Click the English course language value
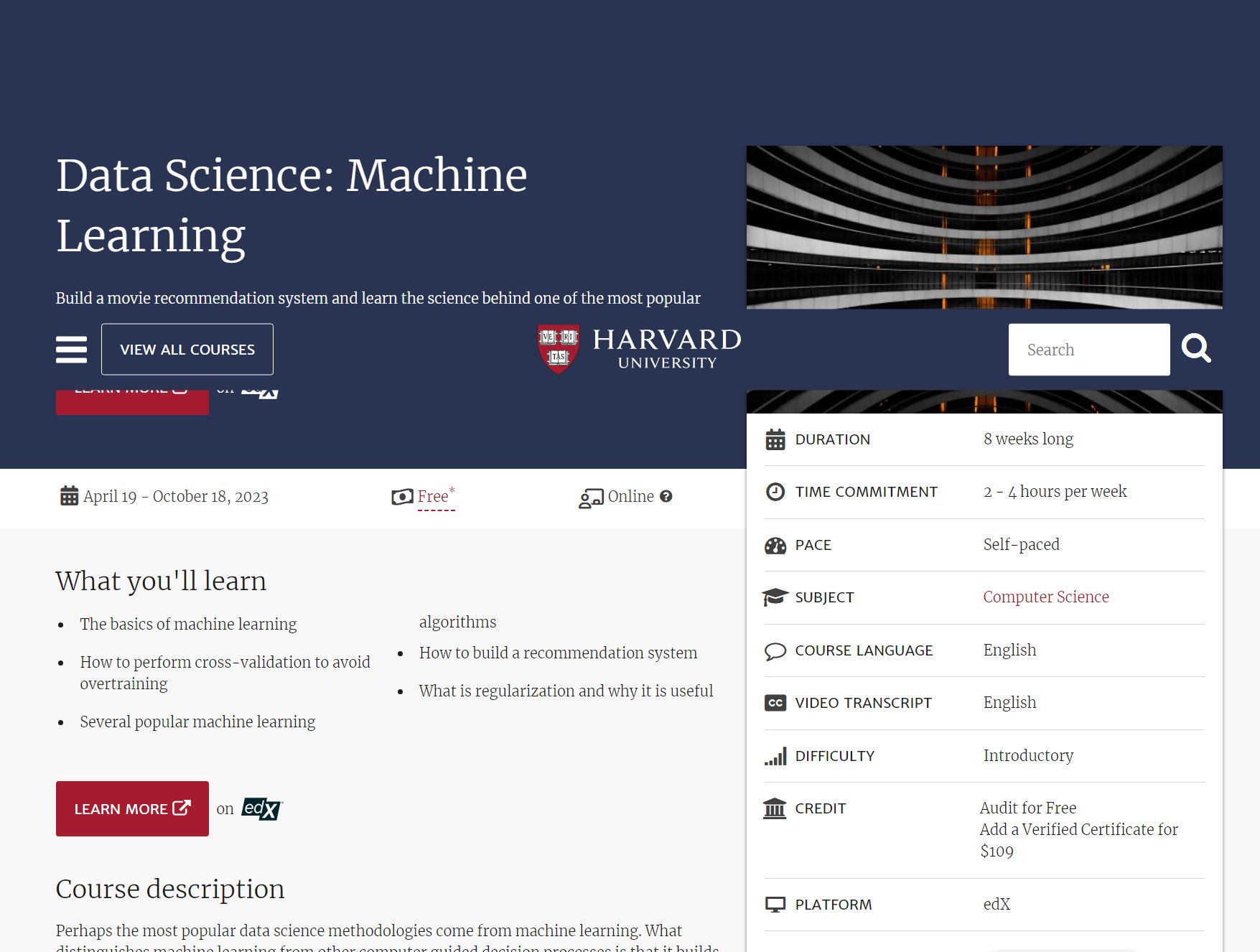Screen dimensions: 1260x952 point(1009,650)
